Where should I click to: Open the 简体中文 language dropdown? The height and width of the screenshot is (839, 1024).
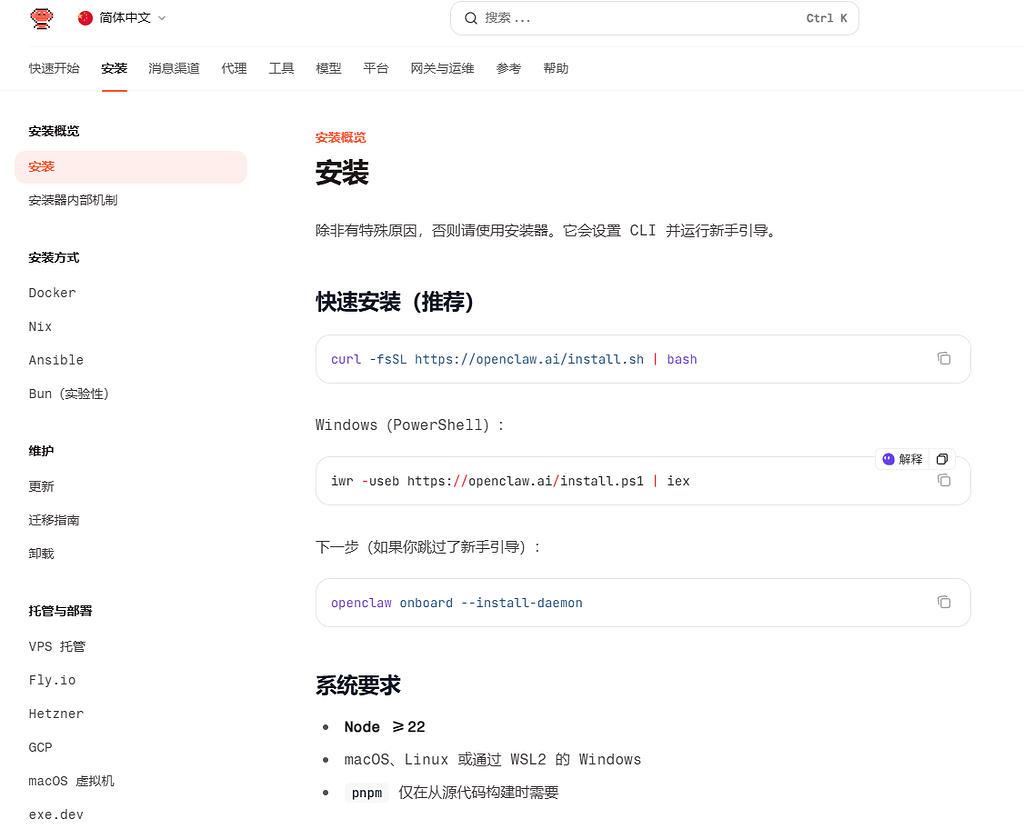coord(122,18)
